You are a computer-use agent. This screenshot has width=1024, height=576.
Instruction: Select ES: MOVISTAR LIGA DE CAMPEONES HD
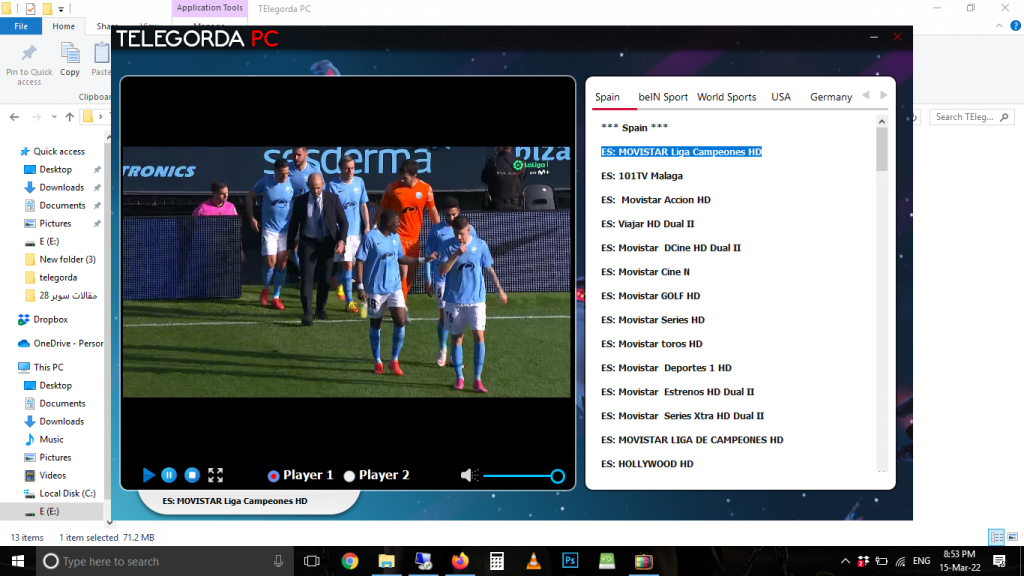(692, 440)
